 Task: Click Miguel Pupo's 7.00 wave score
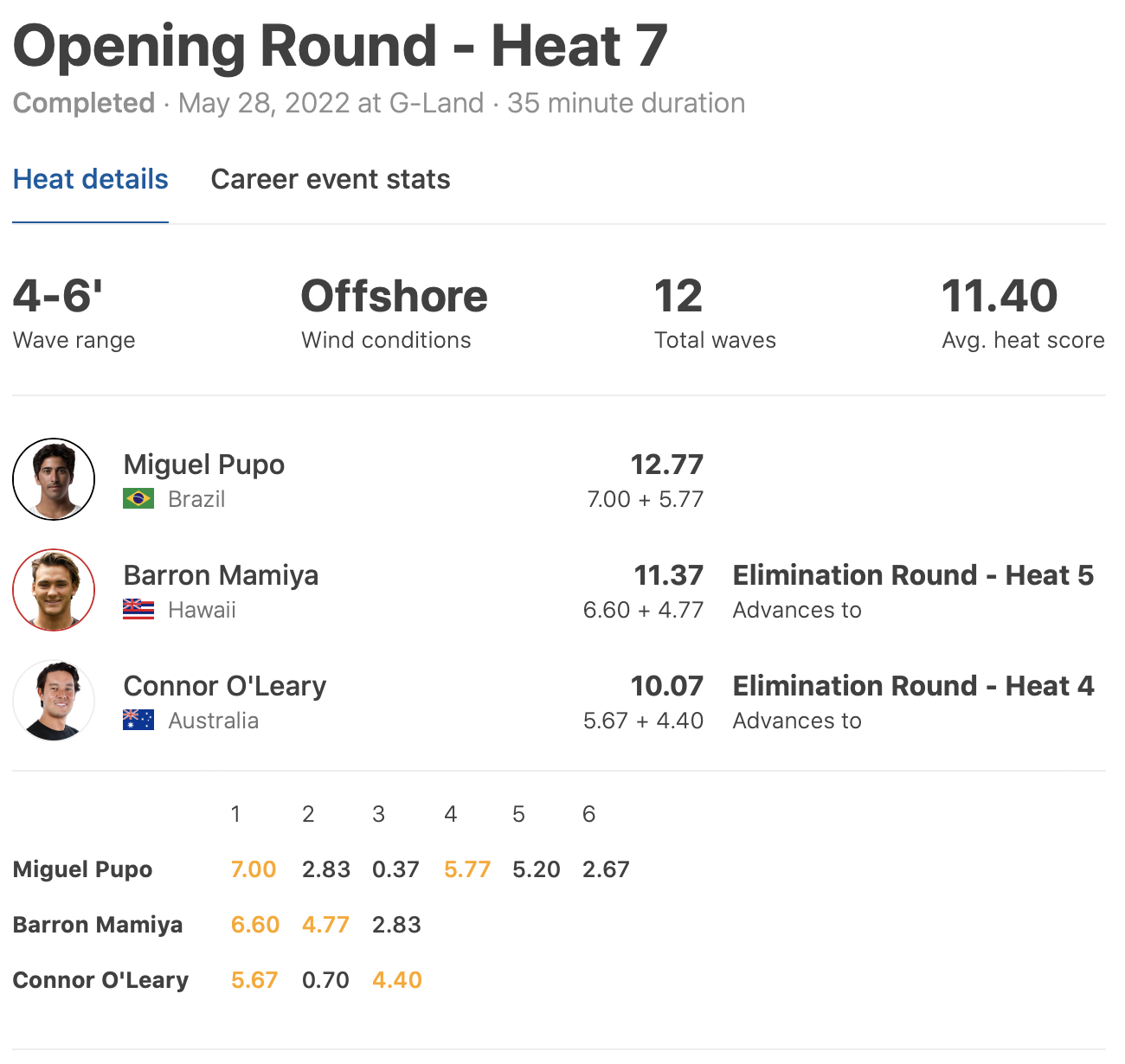pyautogui.click(x=254, y=869)
